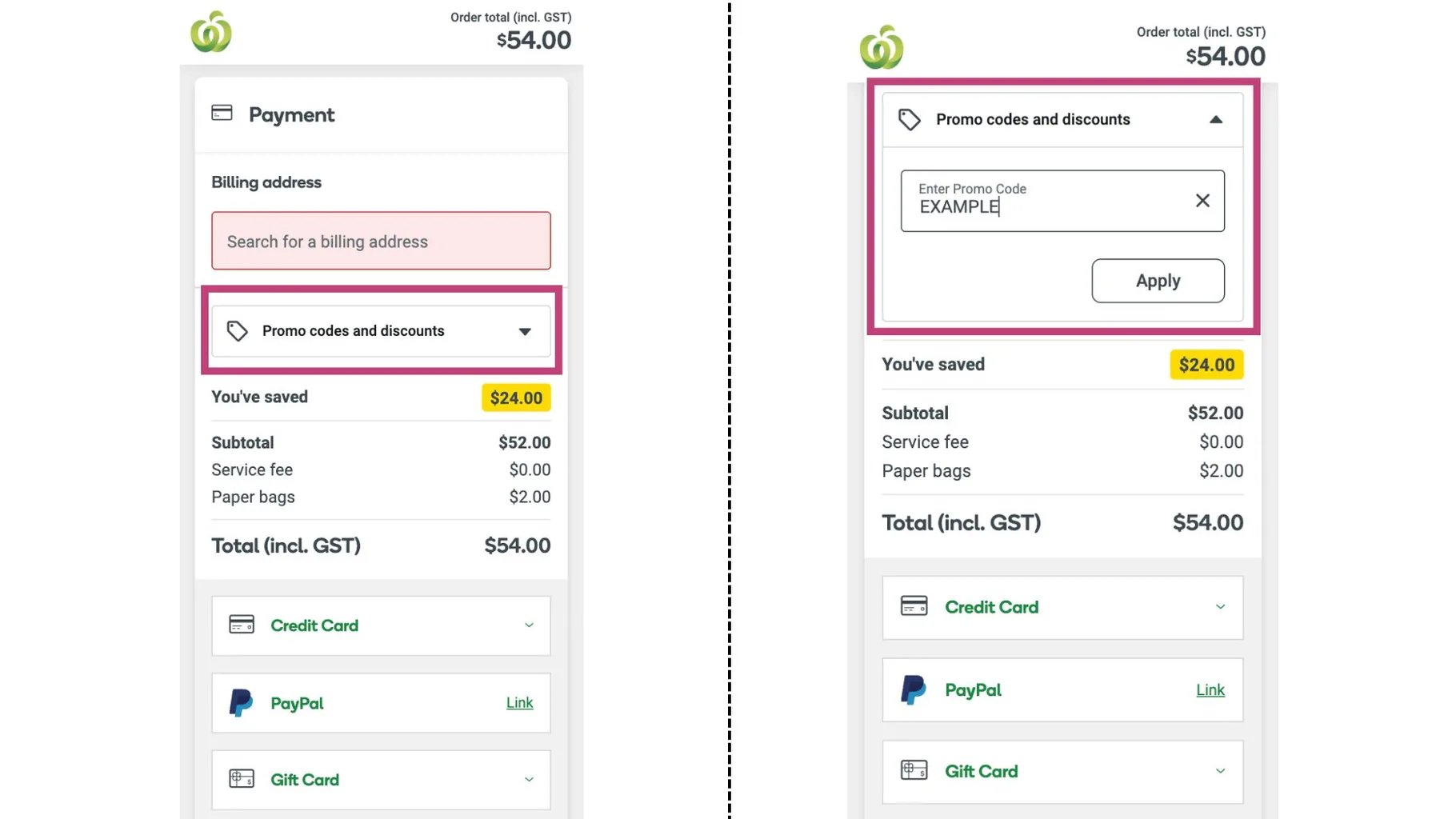Click the promo tag icon on the left panel

tap(237, 330)
